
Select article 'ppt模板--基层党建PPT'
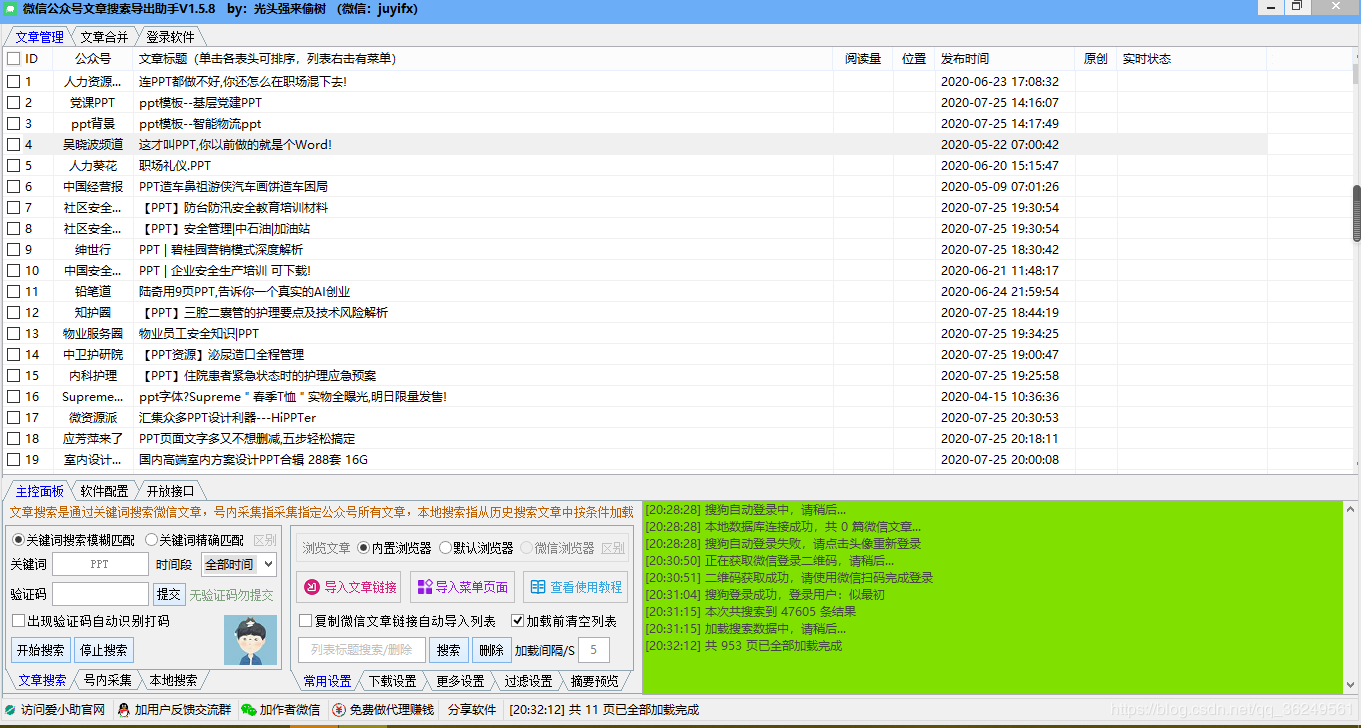200,103
